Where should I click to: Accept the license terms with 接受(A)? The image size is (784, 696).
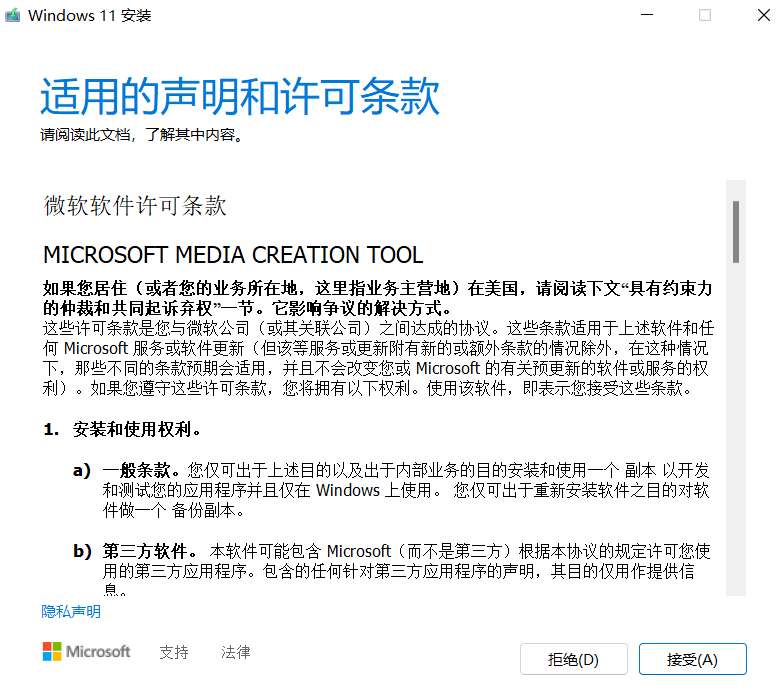coord(692,659)
